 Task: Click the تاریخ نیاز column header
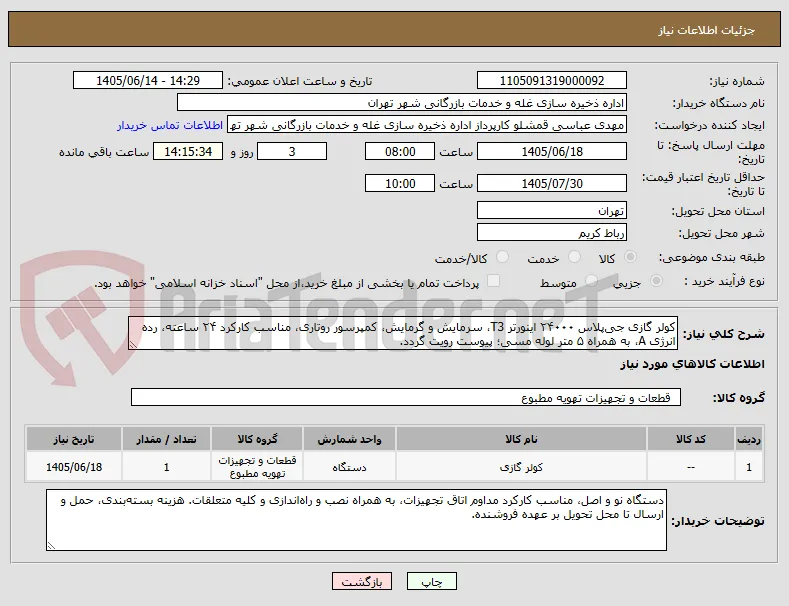74,439
